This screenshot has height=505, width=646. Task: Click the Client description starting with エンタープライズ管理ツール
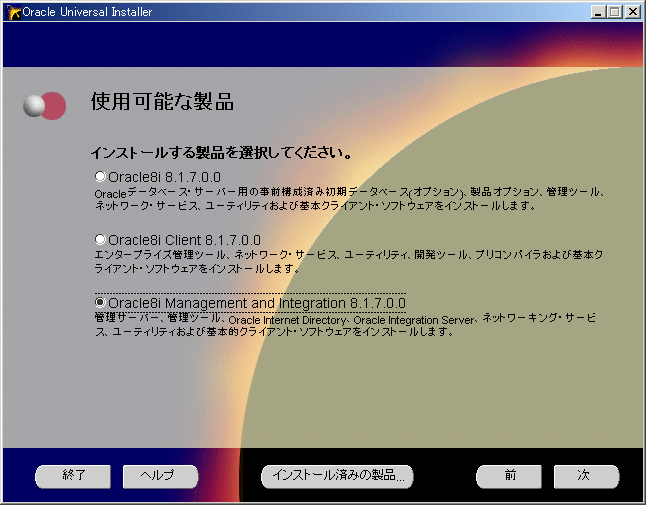pyautogui.click(x=349, y=261)
